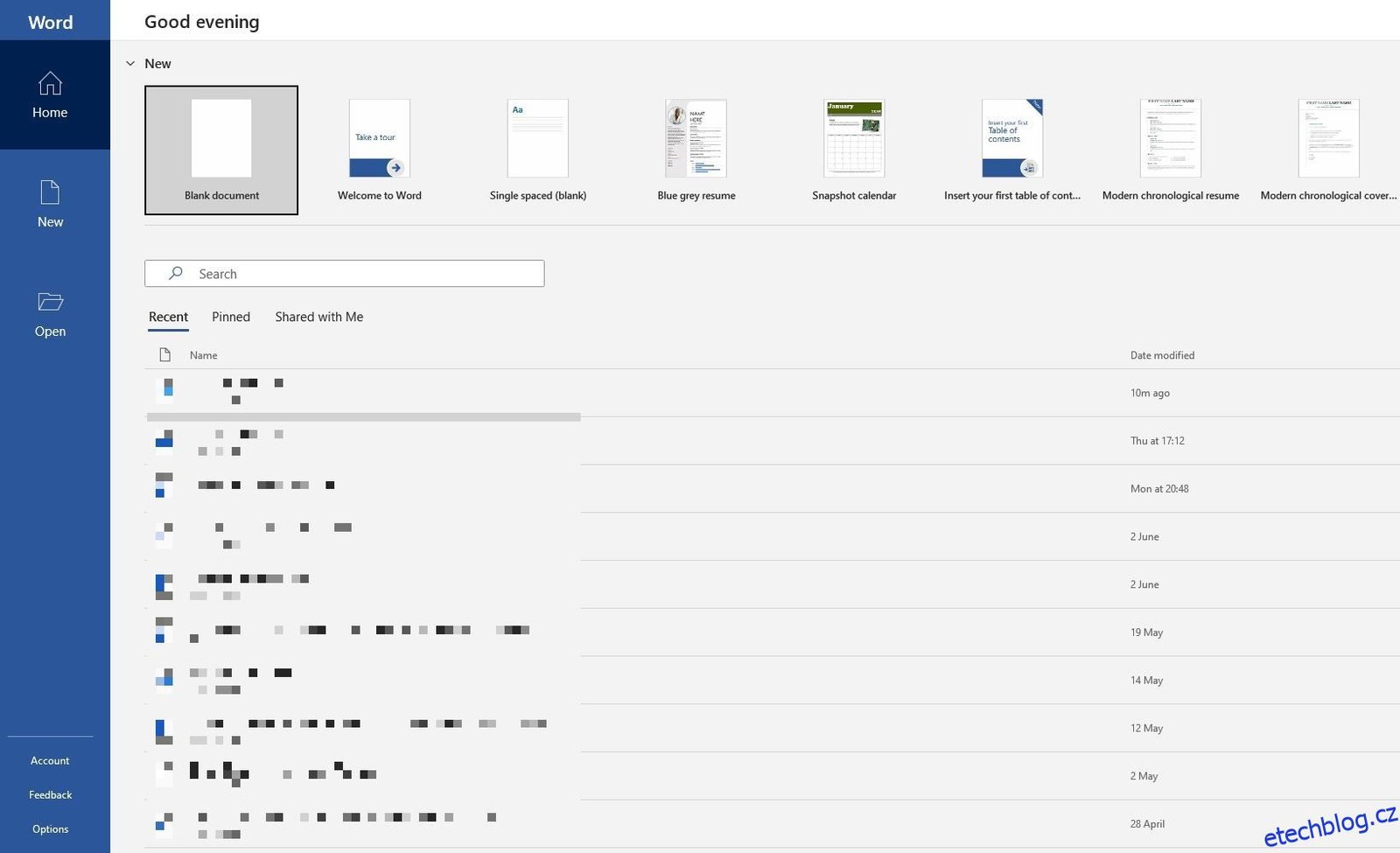Sort by Date modified column header
1400x853 pixels.
(1162, 355)
